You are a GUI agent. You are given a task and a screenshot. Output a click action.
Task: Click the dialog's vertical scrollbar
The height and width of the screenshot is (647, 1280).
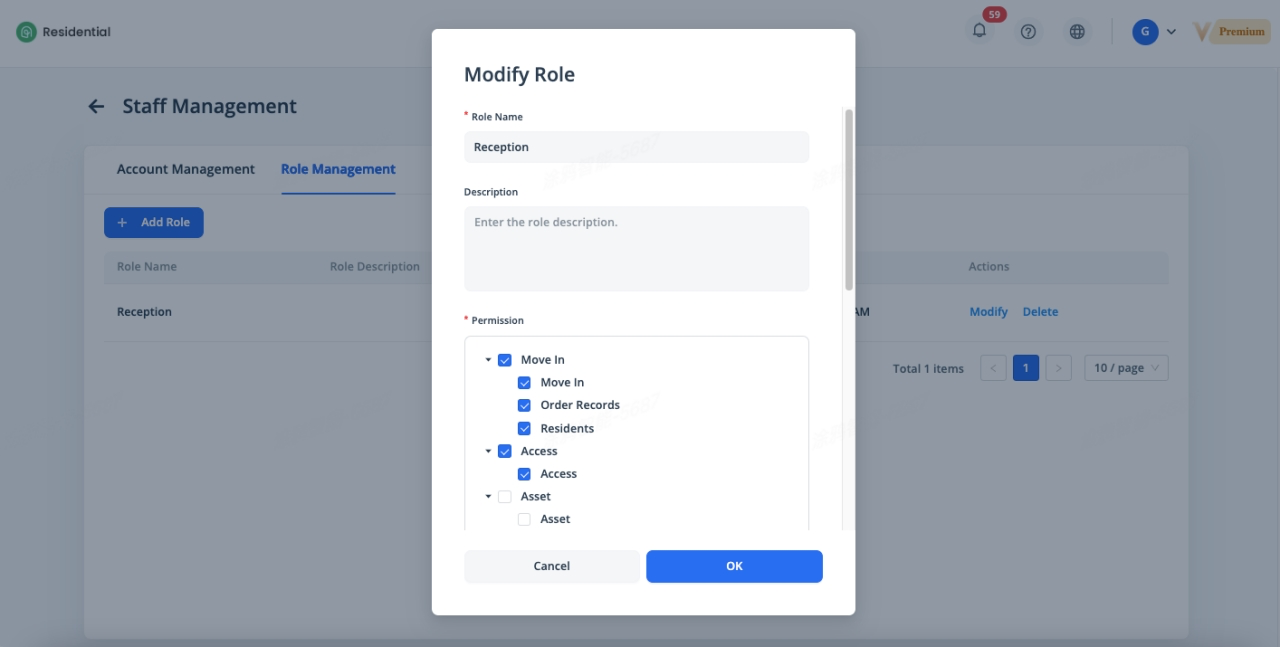click(849, 200)
